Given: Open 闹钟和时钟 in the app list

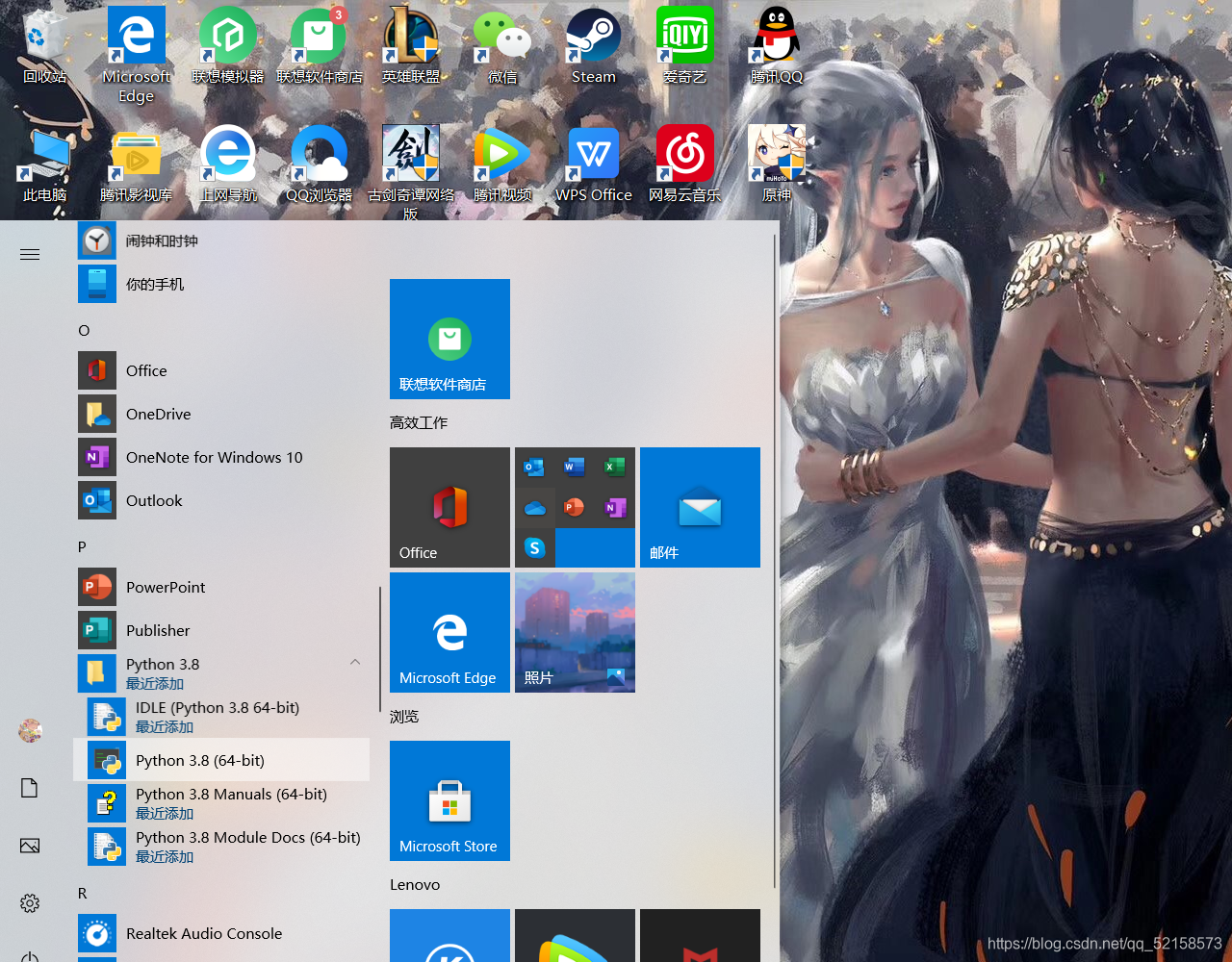Looking at the screenshot, I should (221, 240).
